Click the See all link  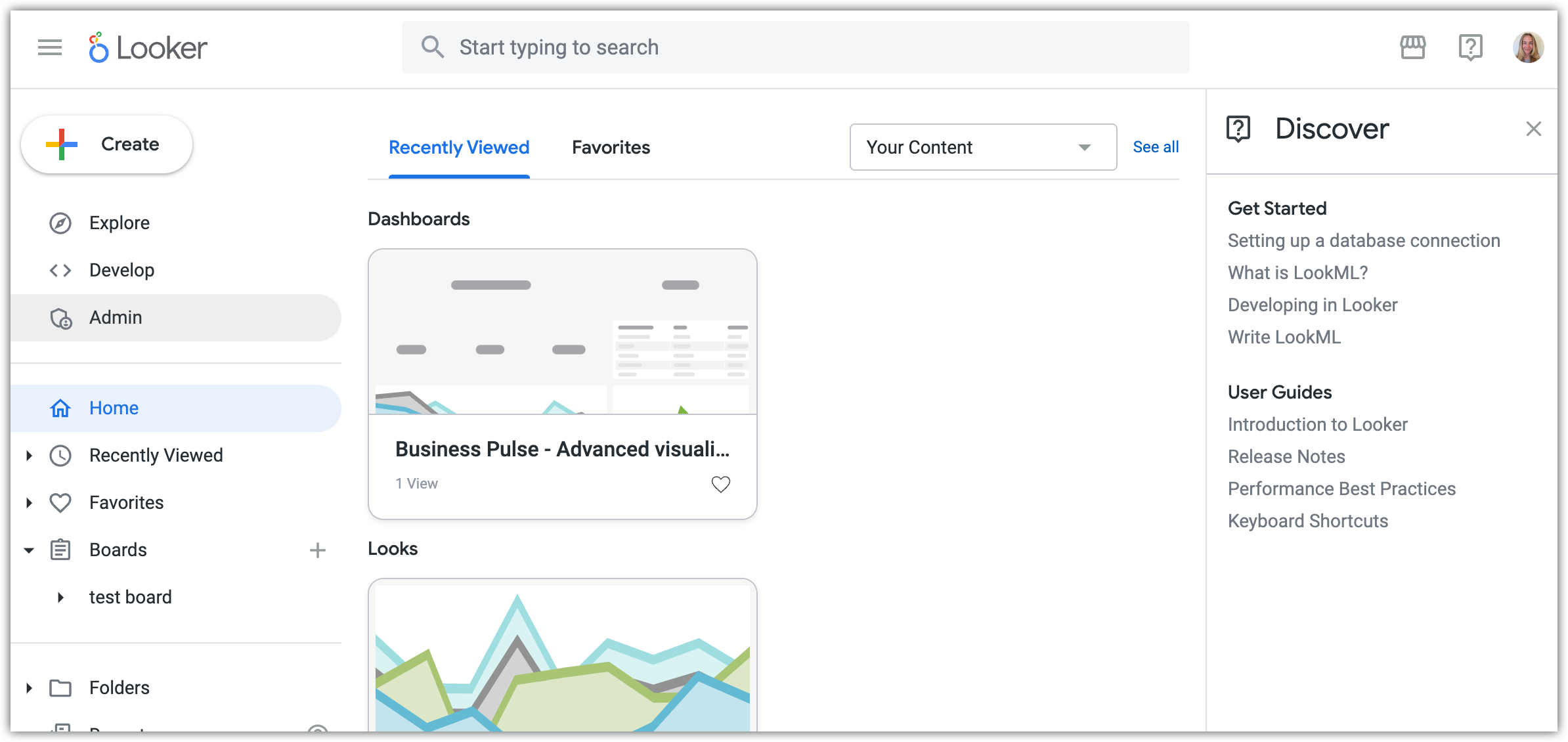[1156, 147]
